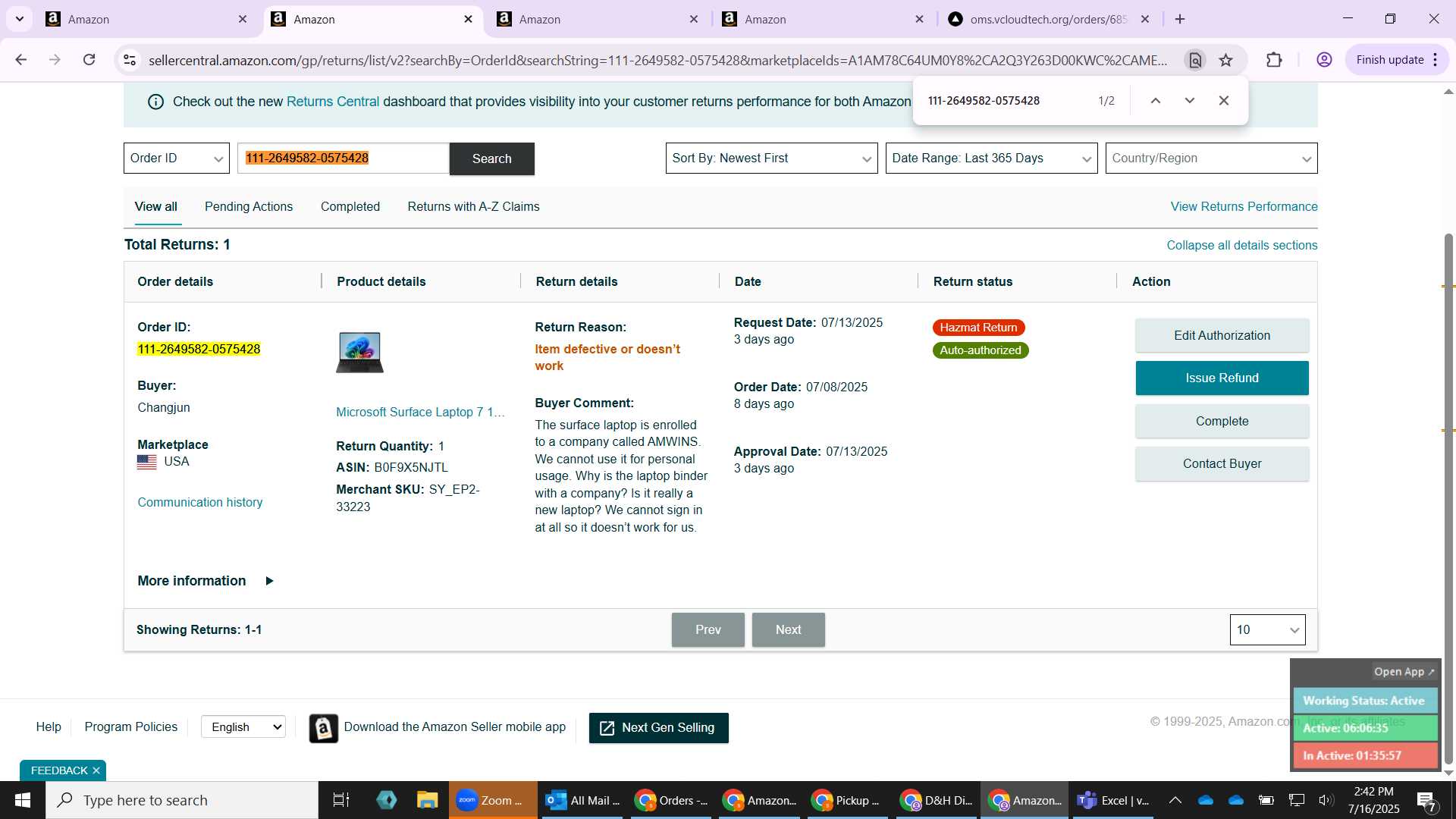Open the Program Policies link

point(130,726)
